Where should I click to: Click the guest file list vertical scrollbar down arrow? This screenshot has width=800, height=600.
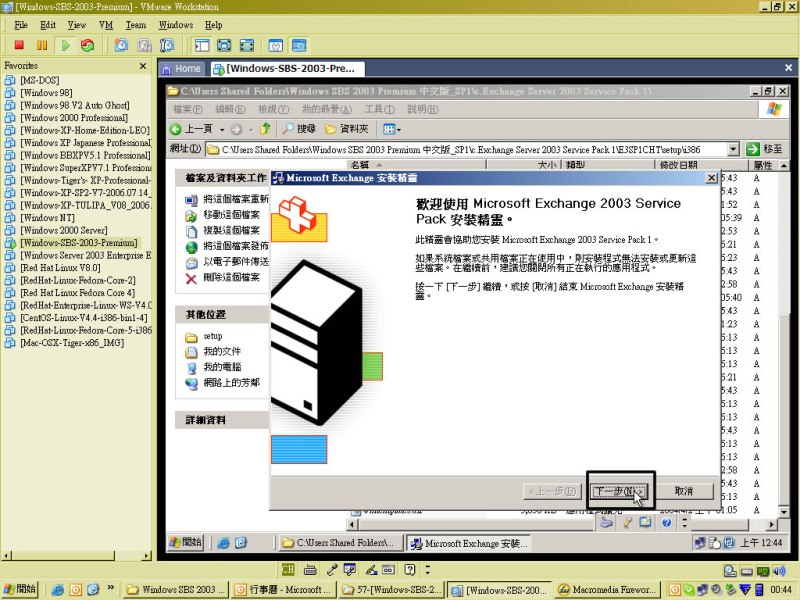click(x=784, y=512)
